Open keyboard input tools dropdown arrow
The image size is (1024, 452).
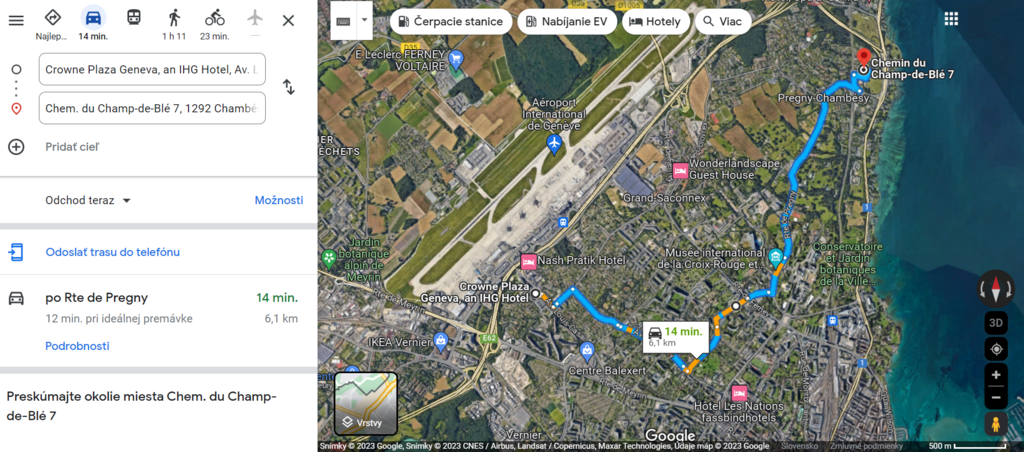(x=364, y=21)
